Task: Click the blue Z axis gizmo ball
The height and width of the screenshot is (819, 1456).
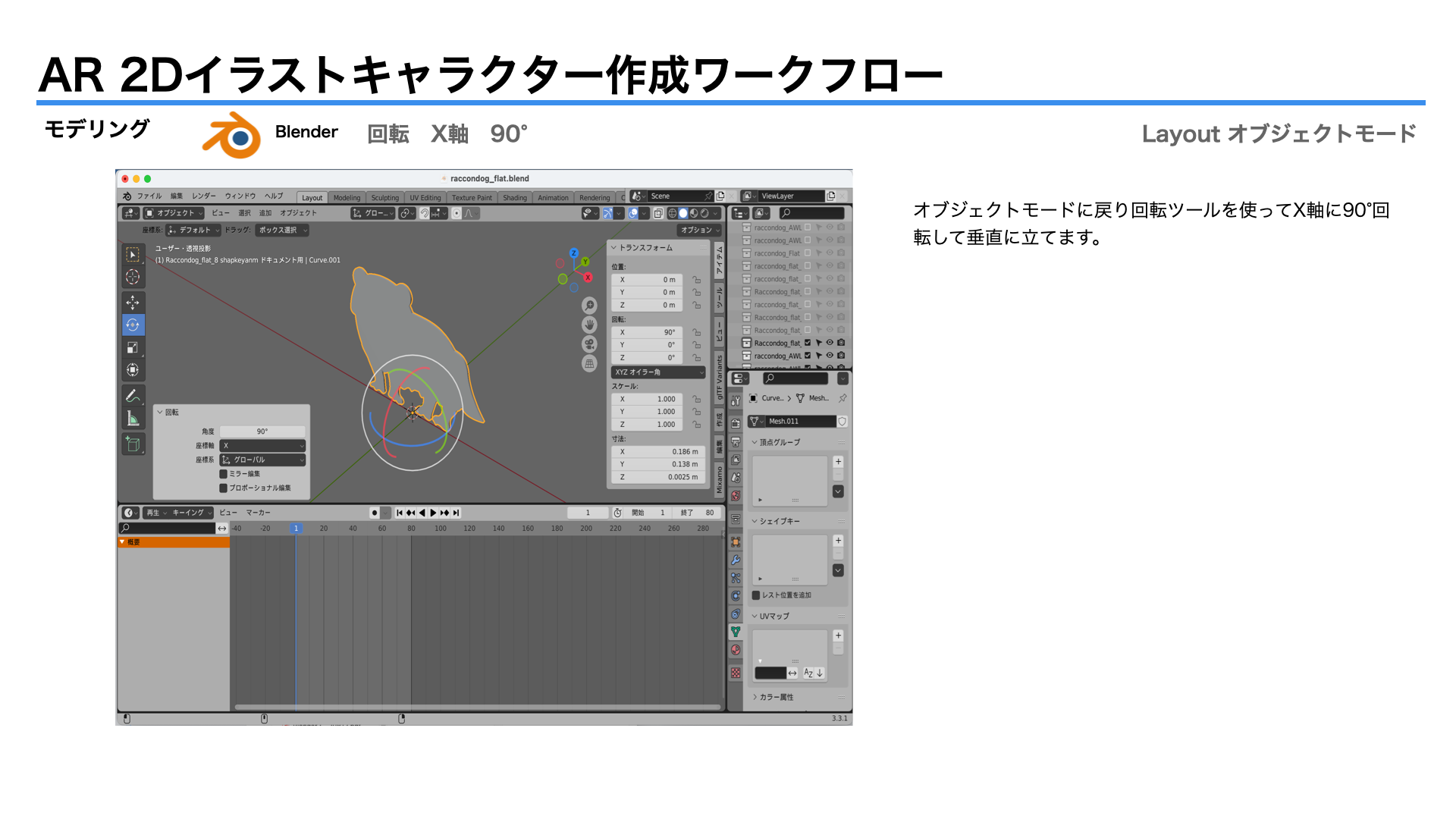Action: click(574, 253)
